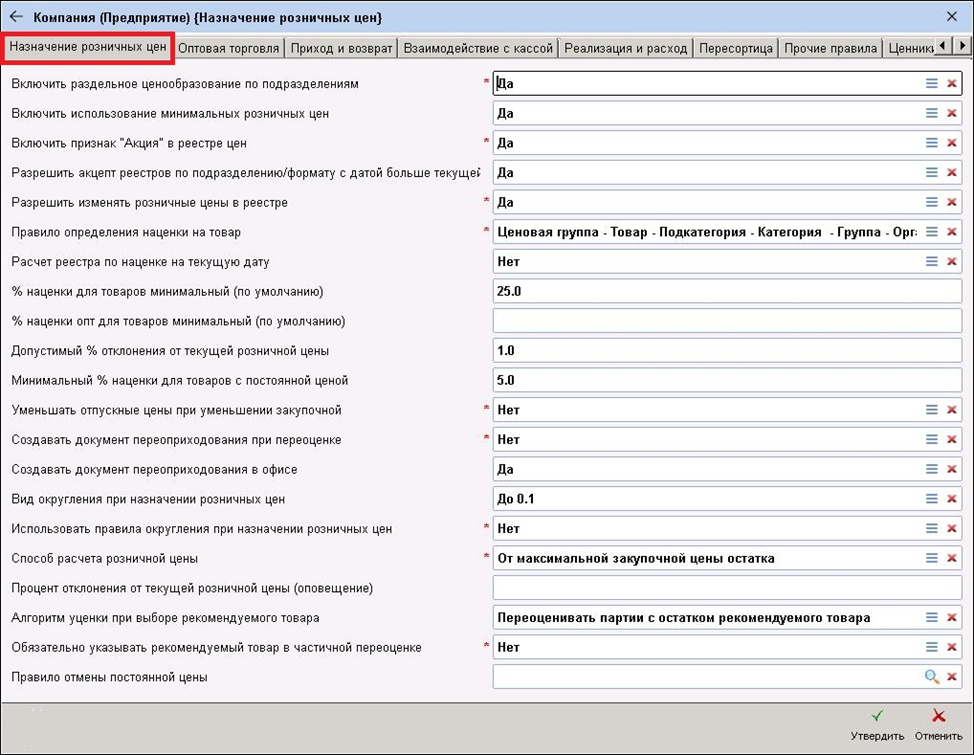Clear value of 'Включить признак Акция' field
The height and width of the screenshot is (755, 974).
pyautogui.click(x=952, y=143)
